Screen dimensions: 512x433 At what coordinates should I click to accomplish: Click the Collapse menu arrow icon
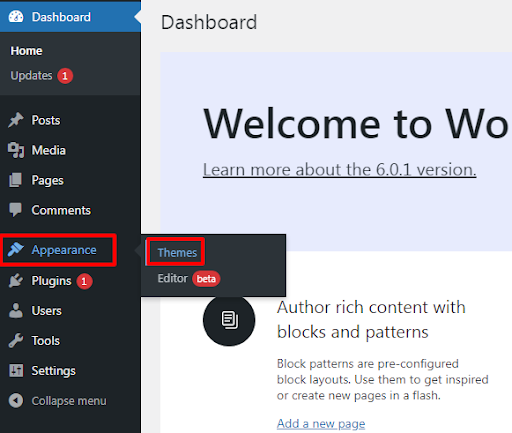click(x=16, y=401)
